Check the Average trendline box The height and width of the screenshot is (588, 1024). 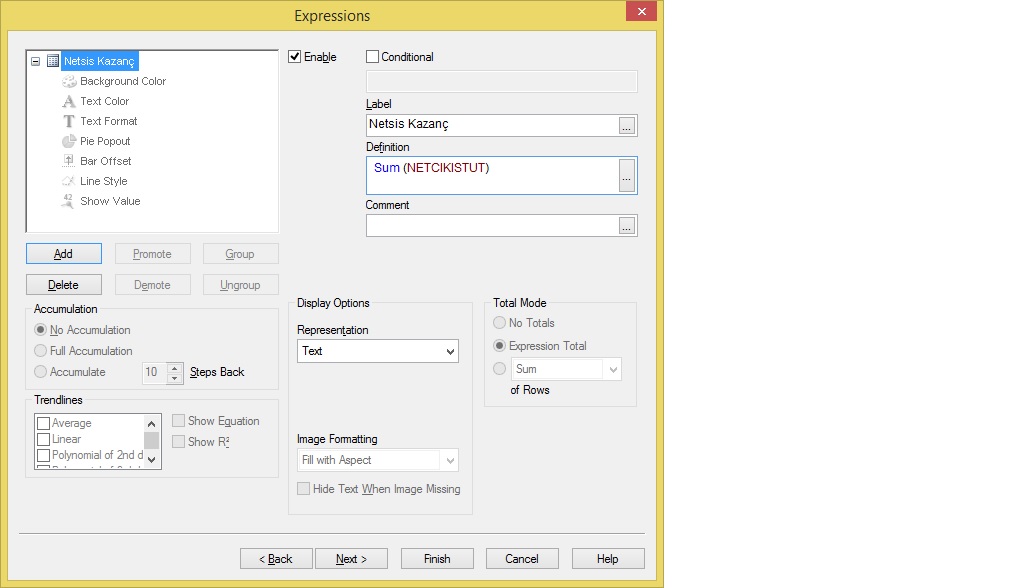tap(44, 423)
